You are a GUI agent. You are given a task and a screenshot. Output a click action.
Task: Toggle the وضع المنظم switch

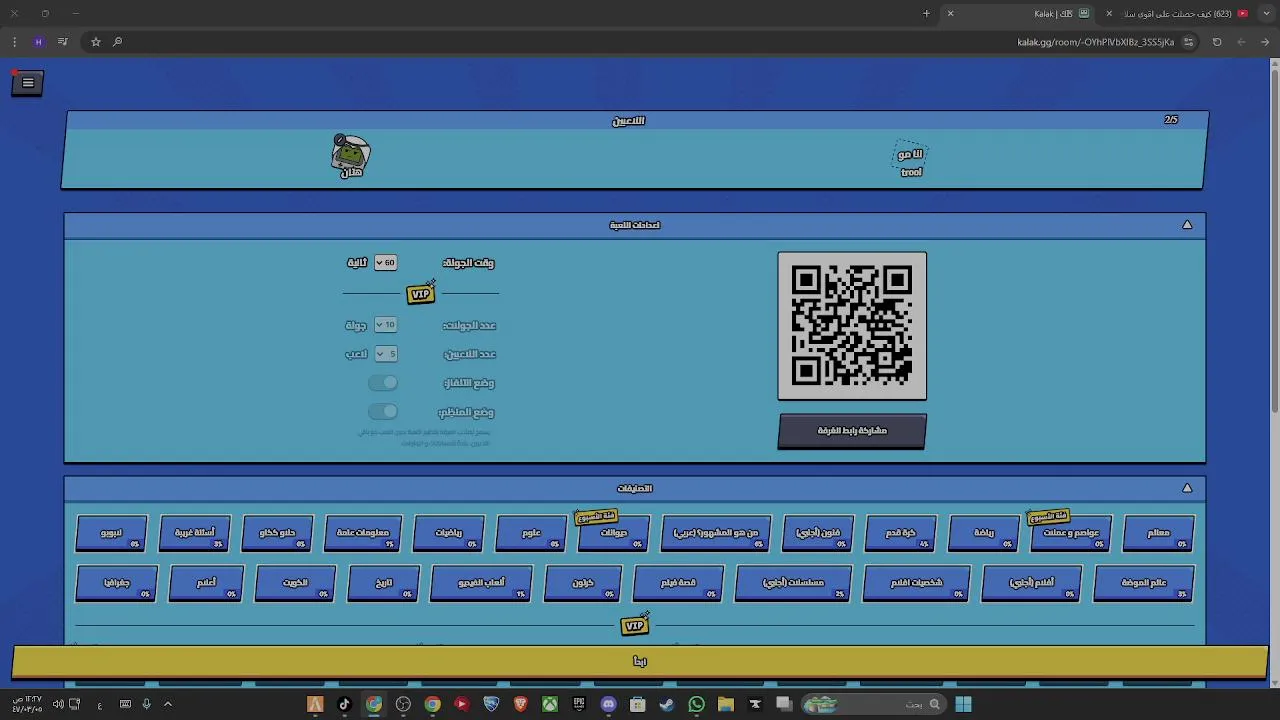click(x=383, y=412)
